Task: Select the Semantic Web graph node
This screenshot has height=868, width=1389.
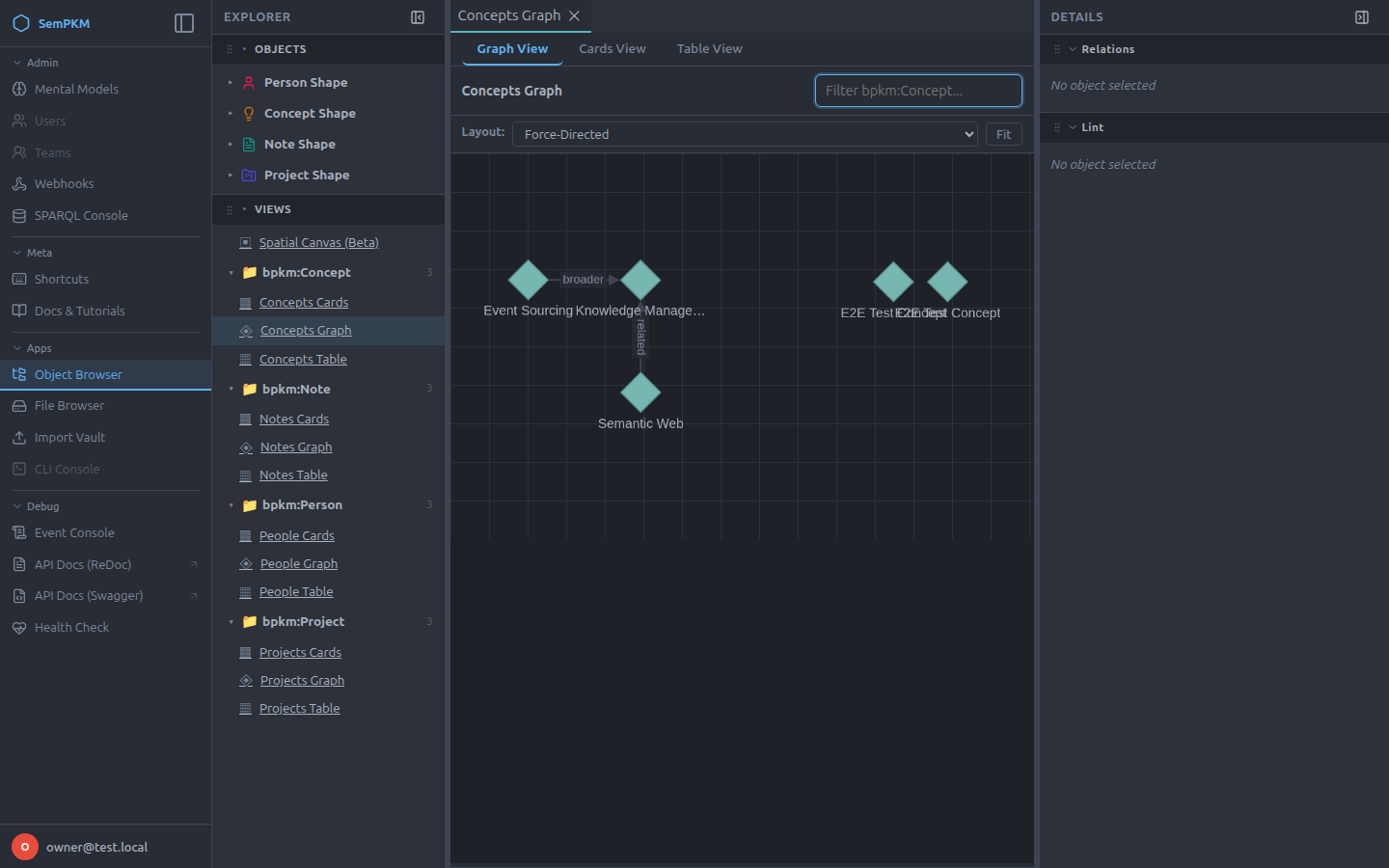Action: 640,393
